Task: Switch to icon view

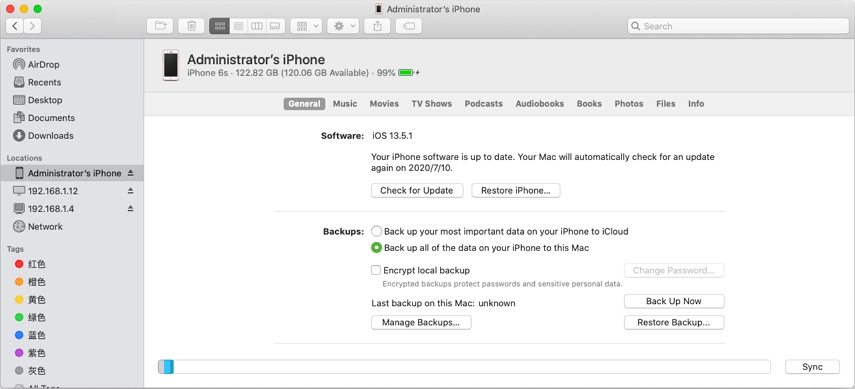Action: [x=219, y=26]
